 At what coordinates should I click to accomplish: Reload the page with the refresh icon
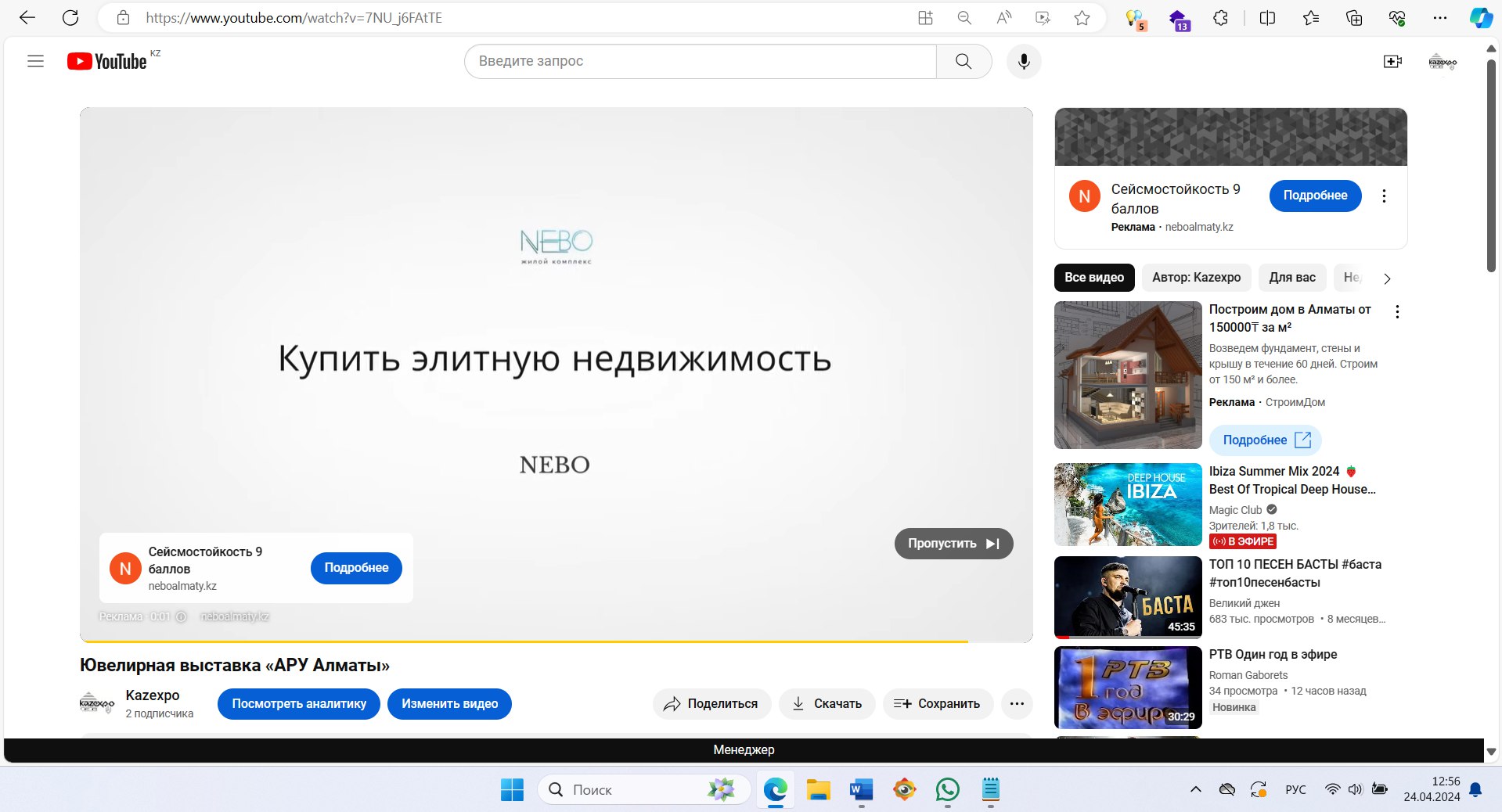click(70, 18)
